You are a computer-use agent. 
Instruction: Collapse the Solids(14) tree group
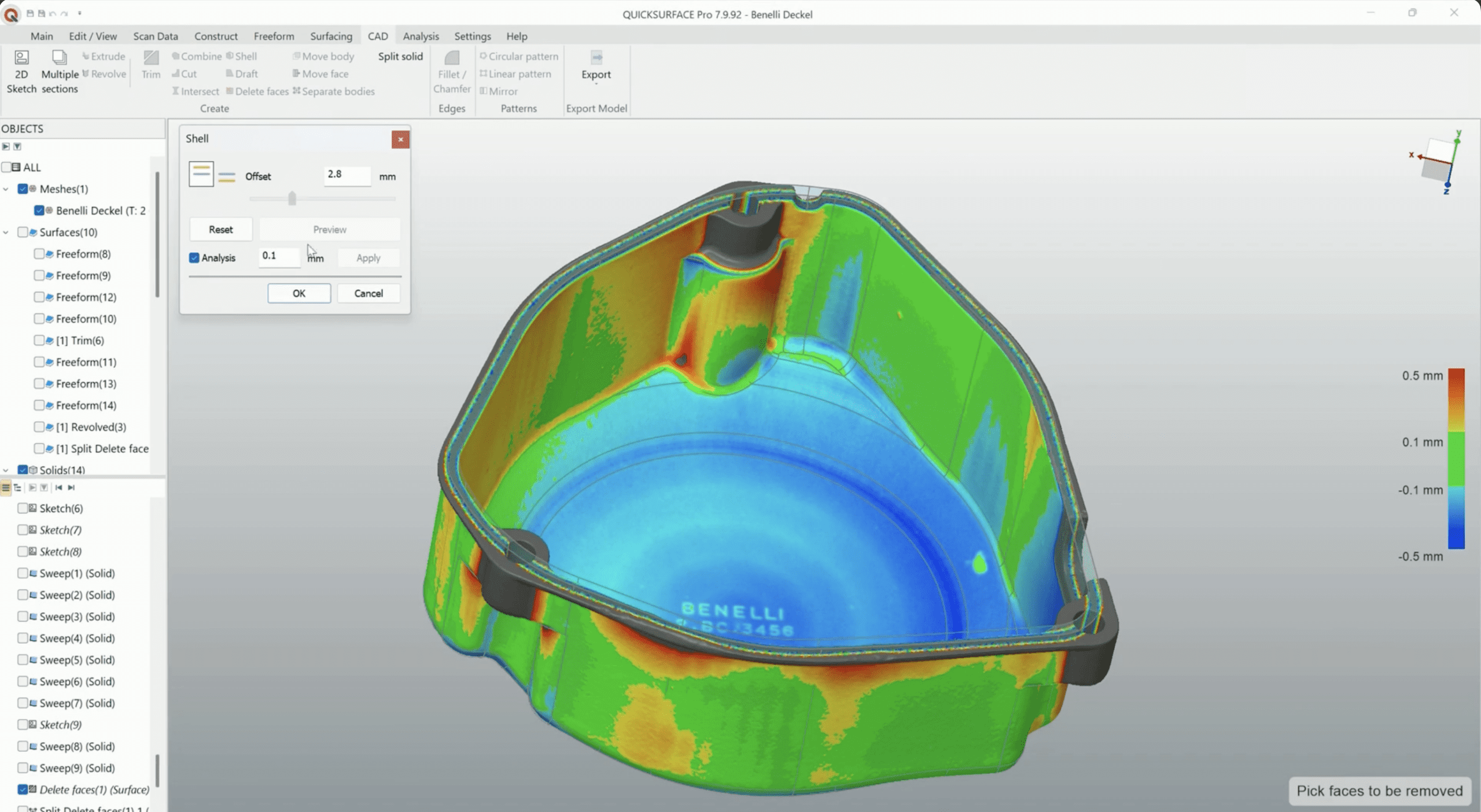[6, 470]
